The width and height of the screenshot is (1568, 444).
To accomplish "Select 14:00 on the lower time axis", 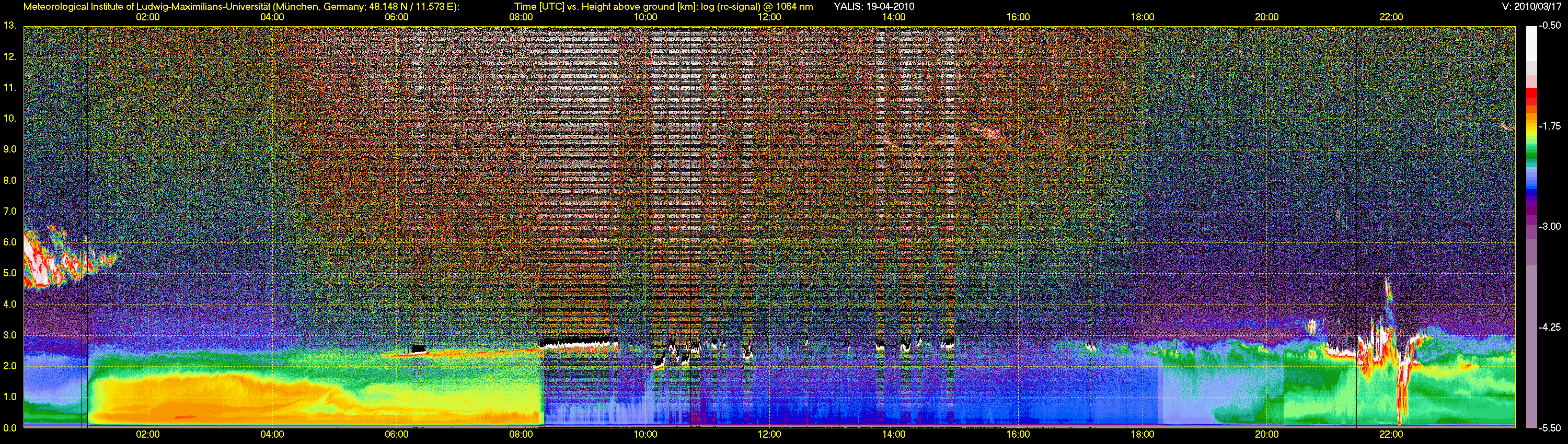I will [894, 434].
